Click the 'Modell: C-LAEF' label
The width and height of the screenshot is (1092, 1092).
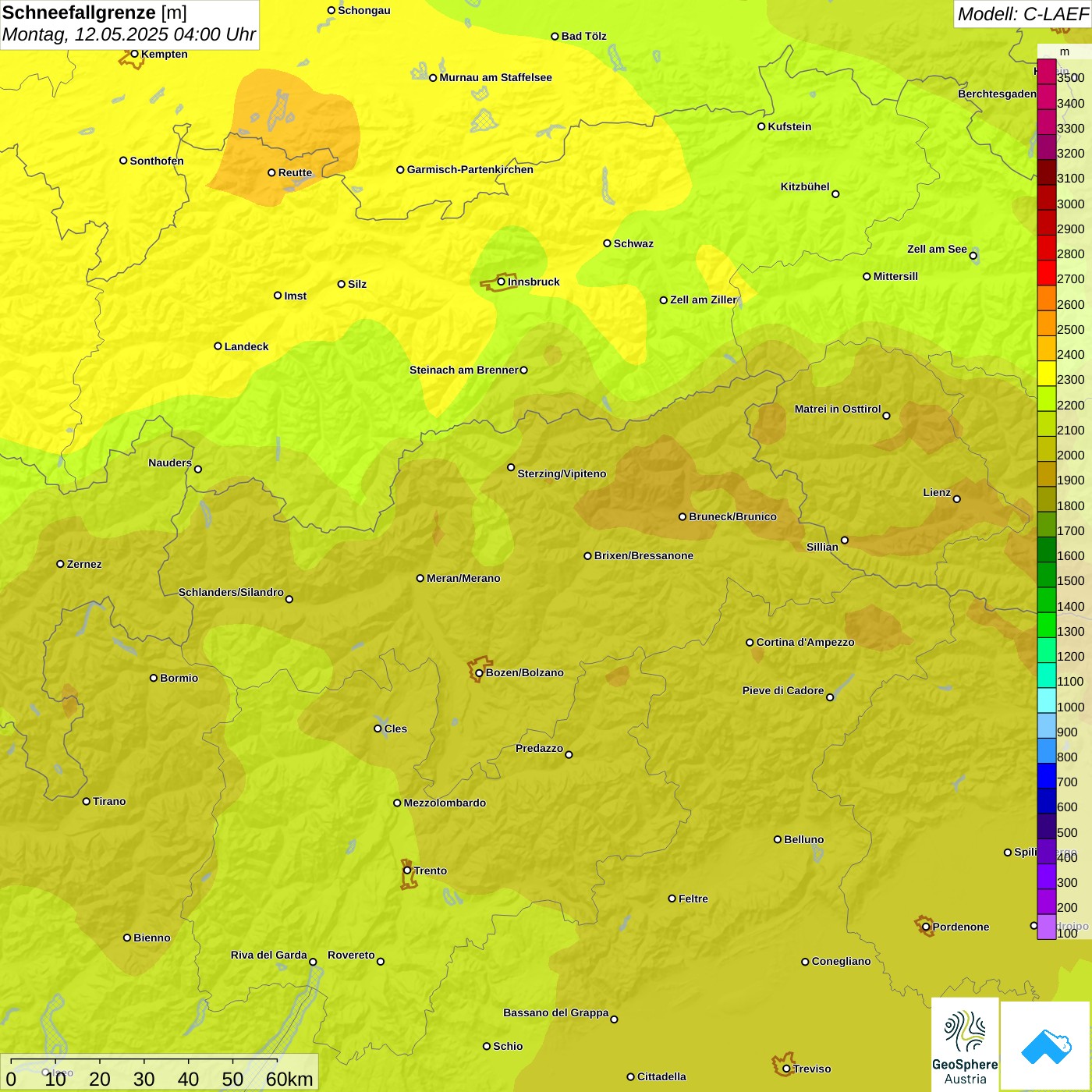pos(1022,14)
